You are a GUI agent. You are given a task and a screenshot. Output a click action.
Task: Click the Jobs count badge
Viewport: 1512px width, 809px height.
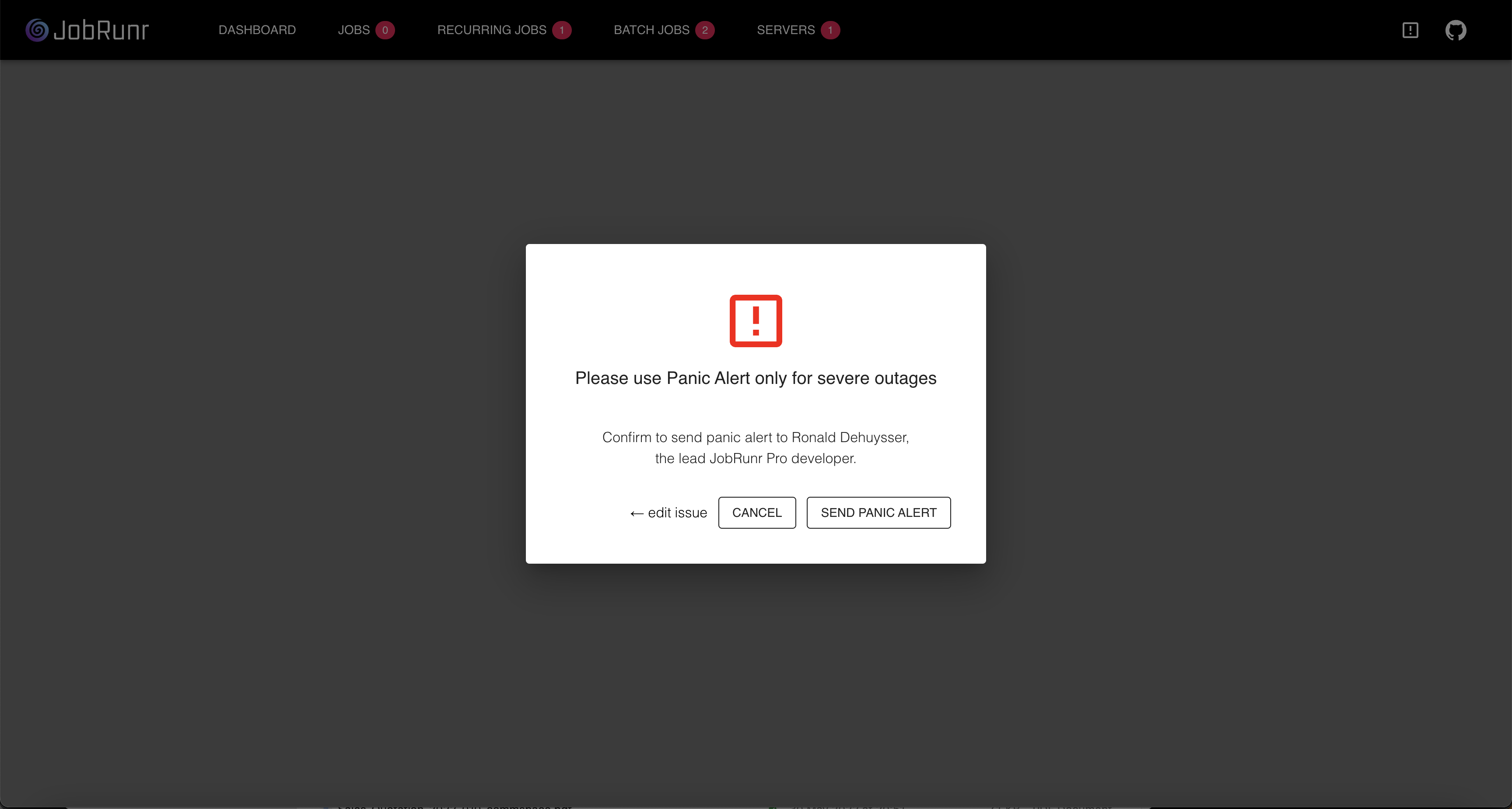pyautogui.click(x=385, y=30)
